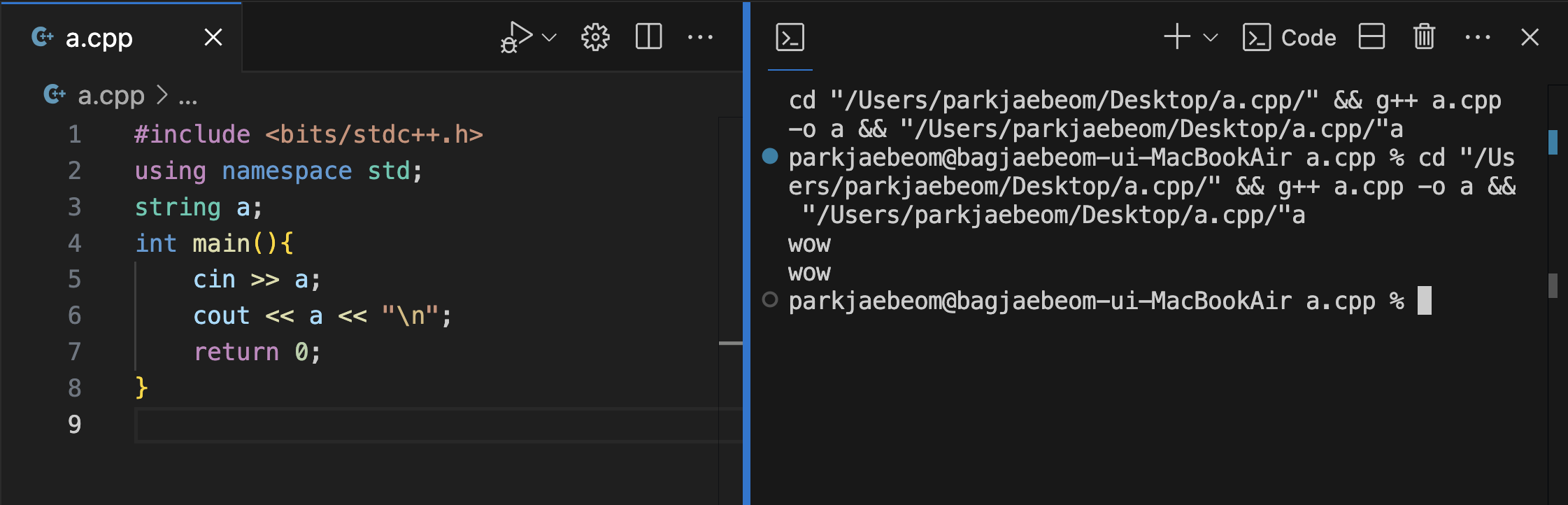Click the 'return 0;' statement
This screenshot has height=505, width=1568.
point(257,352)
